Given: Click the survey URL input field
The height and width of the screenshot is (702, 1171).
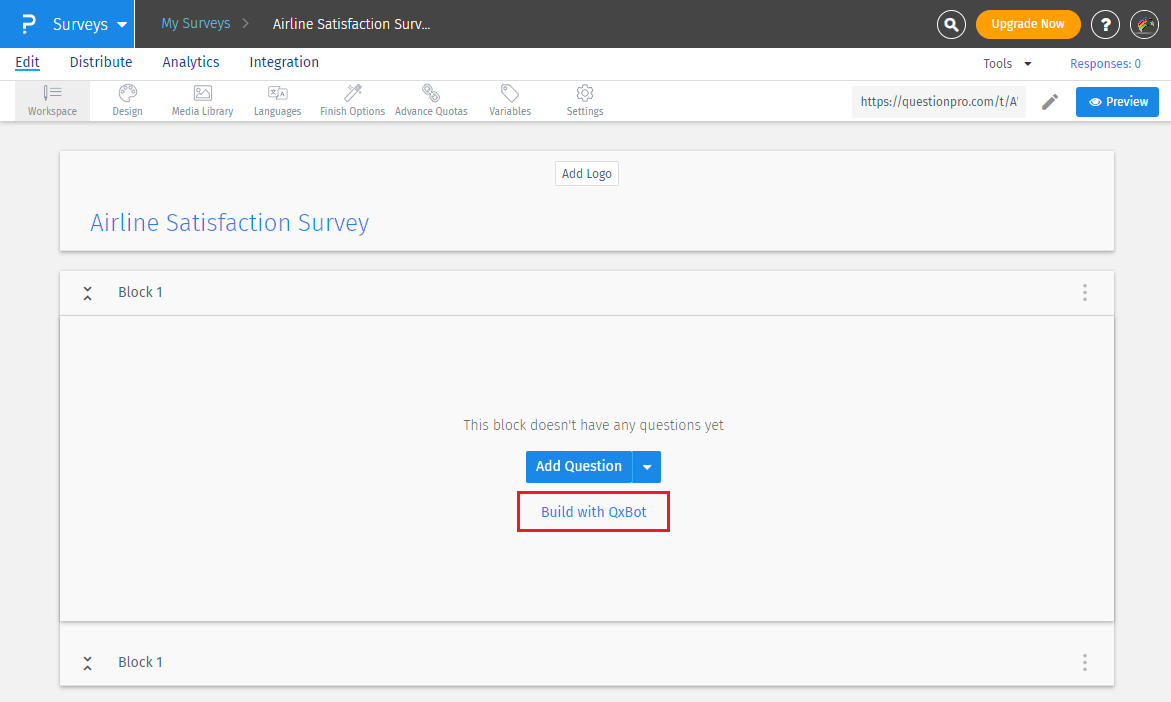Looking at the screenshot, I should point(937,101).
